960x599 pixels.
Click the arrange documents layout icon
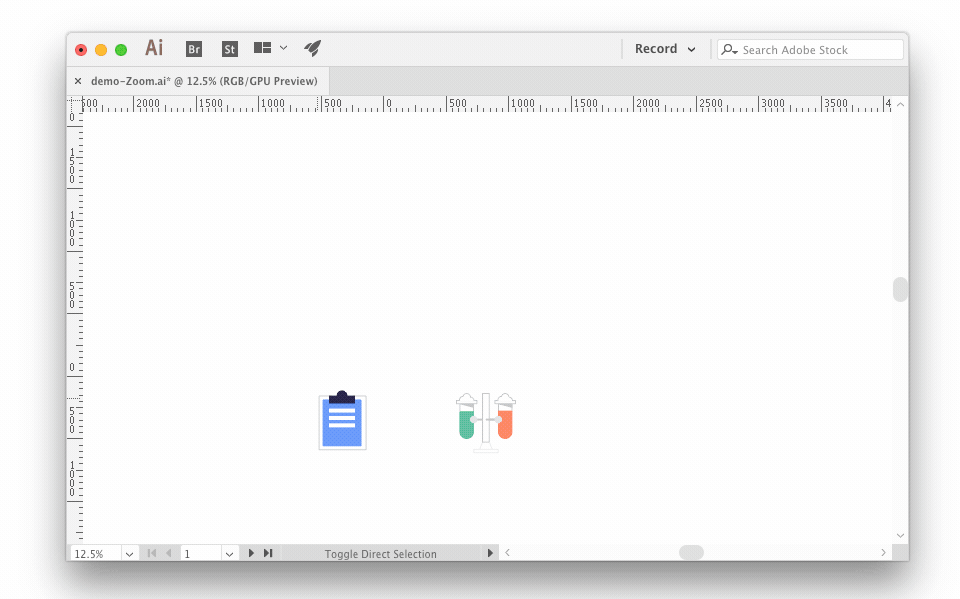[x=263, y=48]
